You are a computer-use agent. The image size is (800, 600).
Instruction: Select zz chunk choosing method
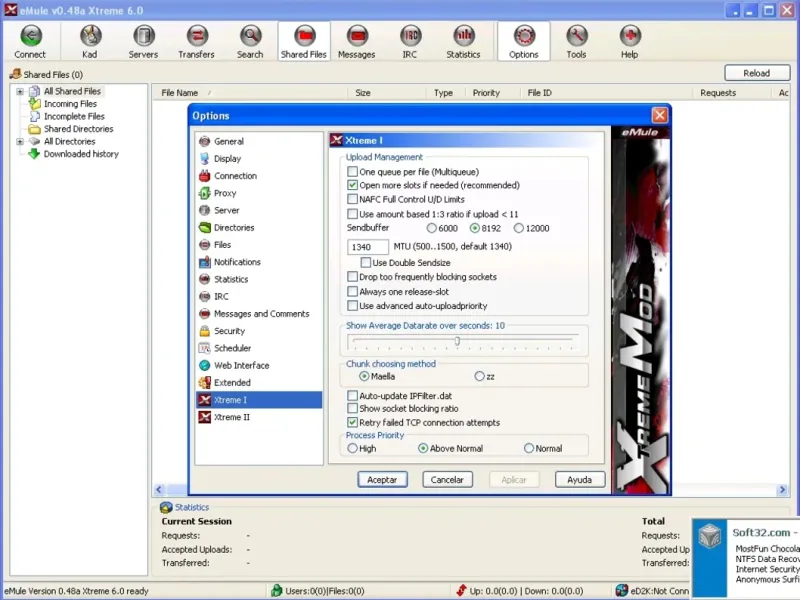[479, 376]
